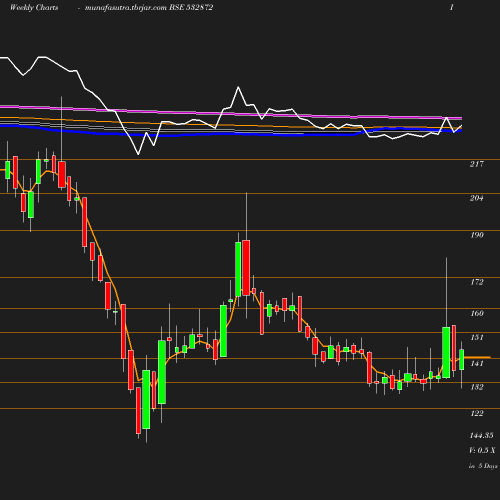
Task: Click the 172 price axis label
Action: (x=477, y=282)
